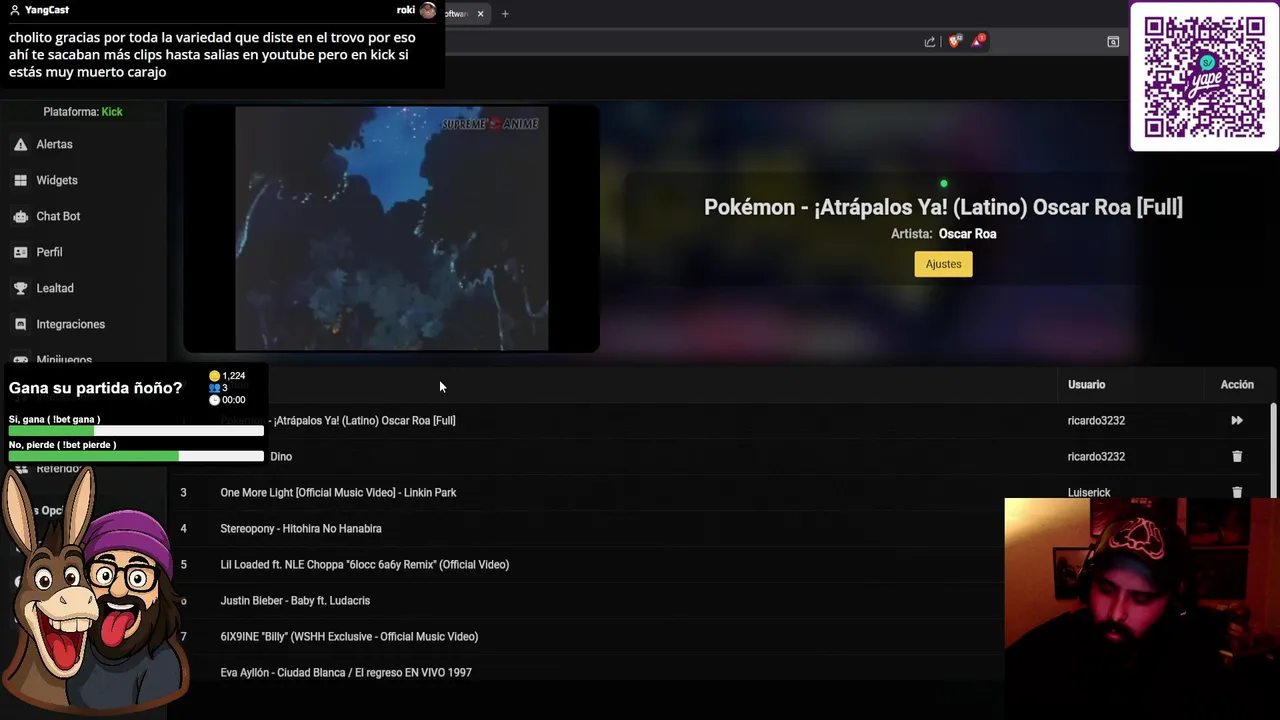Select the Chat Bot robot icon
The height and width of the screenshot is (720, 1280).
pyautogui.click(x=20, y=217)
